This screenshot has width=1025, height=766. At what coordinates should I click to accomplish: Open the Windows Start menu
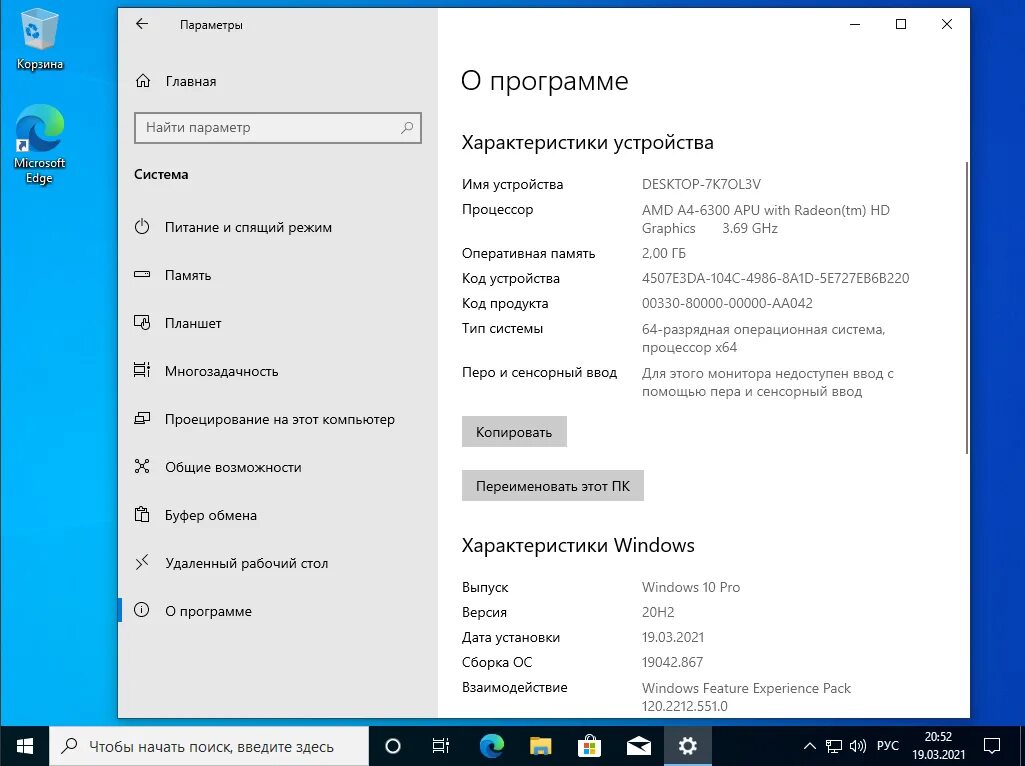25,746
